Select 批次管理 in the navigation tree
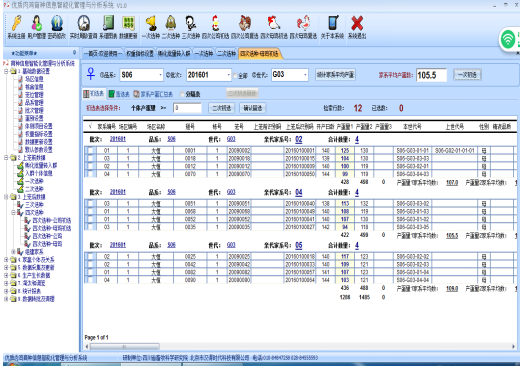This screenshot has width=520, height=369. [34, 110]
